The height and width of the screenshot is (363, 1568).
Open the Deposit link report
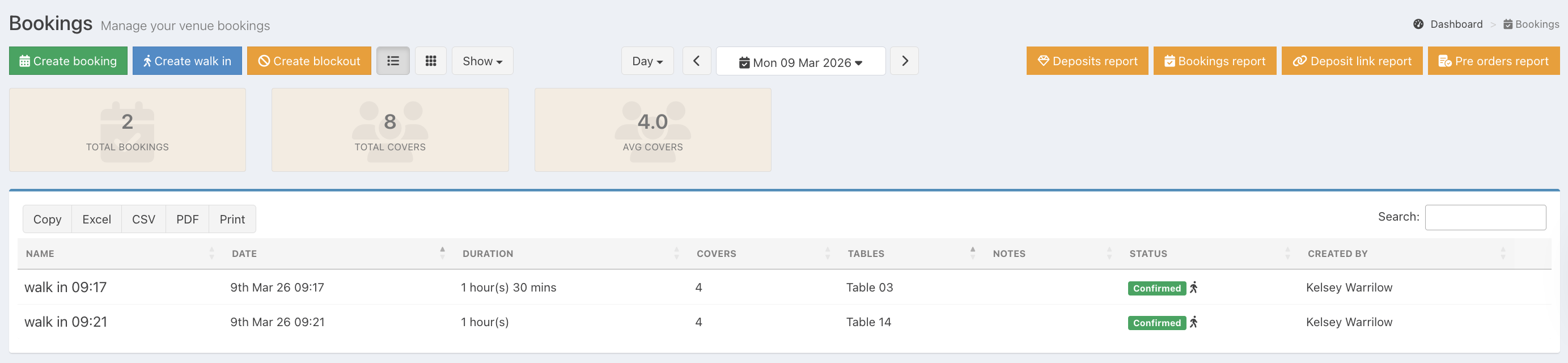coord(1351,61)
